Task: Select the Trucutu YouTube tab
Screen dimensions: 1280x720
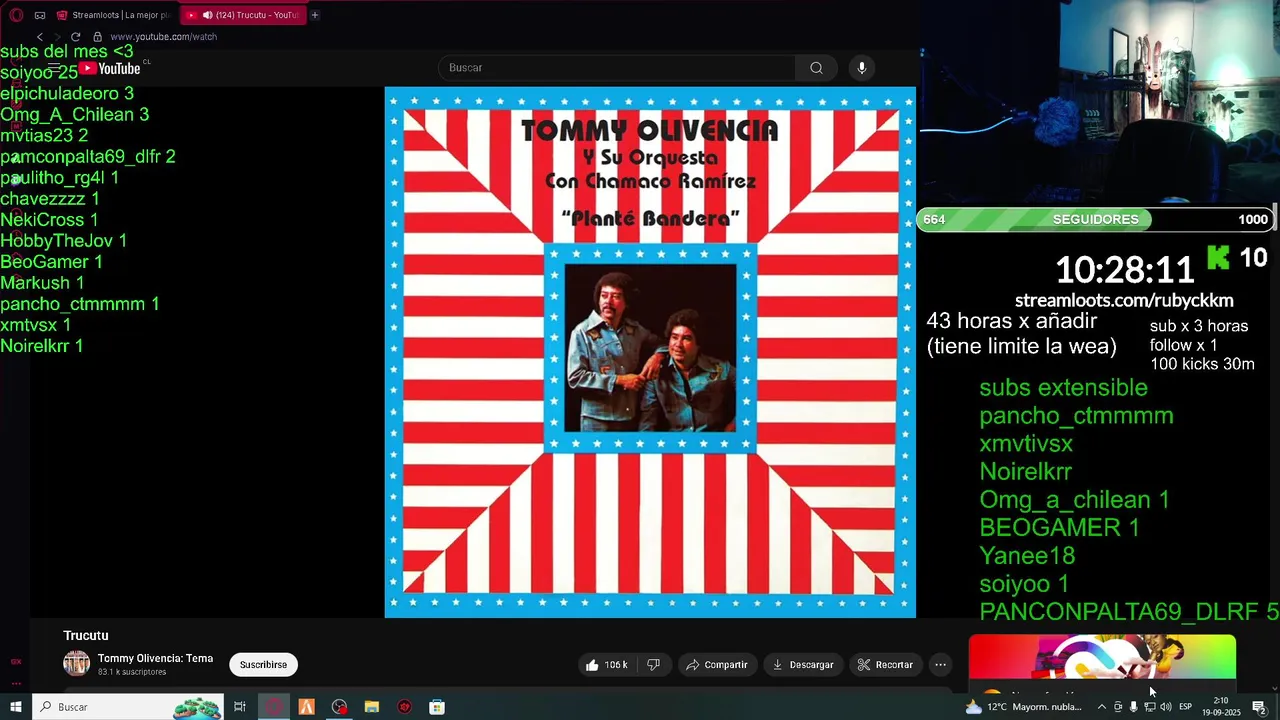Action: coord(243,15)
